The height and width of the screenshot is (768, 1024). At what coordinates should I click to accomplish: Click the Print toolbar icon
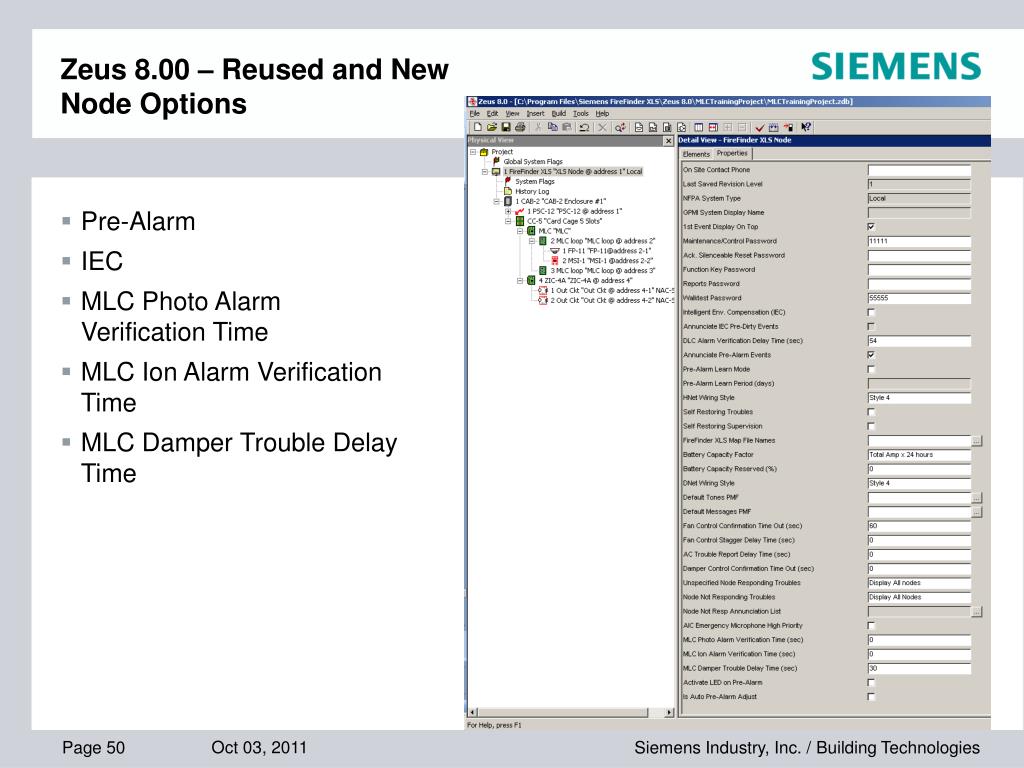tap(520, 127)
